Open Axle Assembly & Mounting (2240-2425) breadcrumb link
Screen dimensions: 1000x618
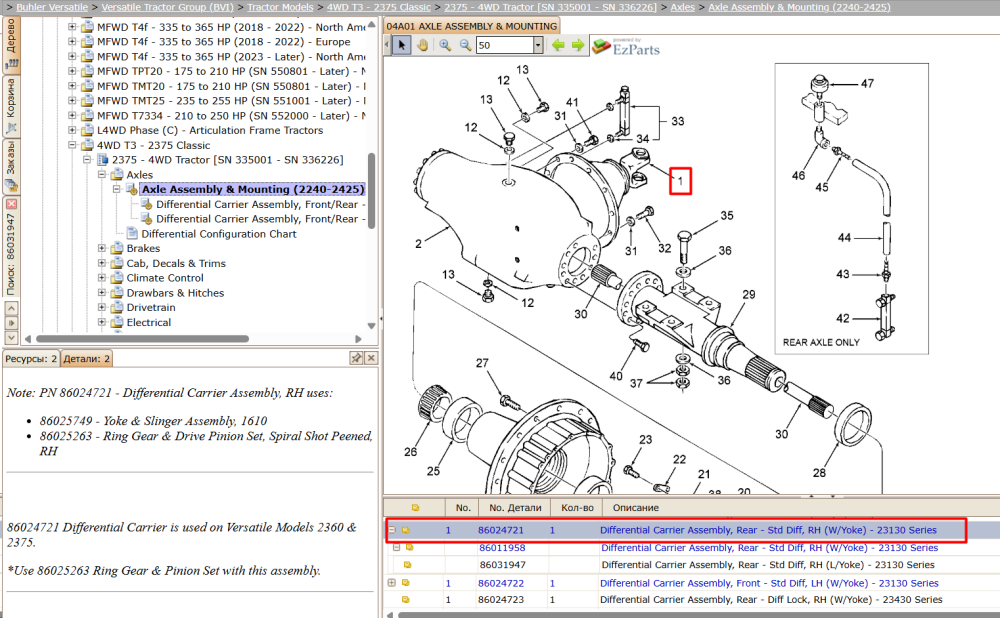tap(800, 7)
